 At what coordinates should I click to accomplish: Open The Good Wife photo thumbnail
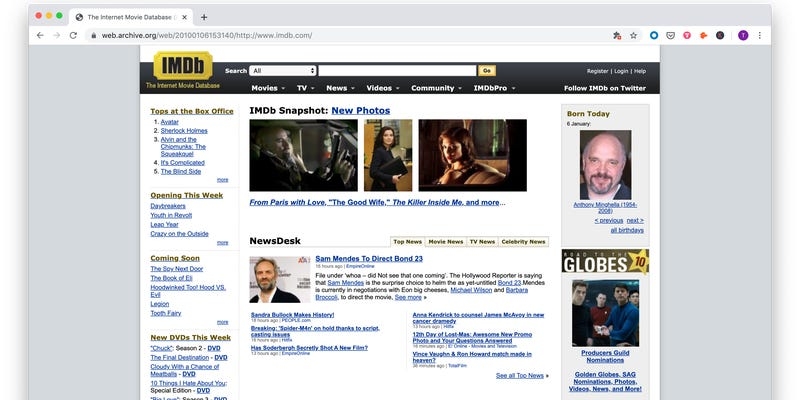[x=388, y=155]
